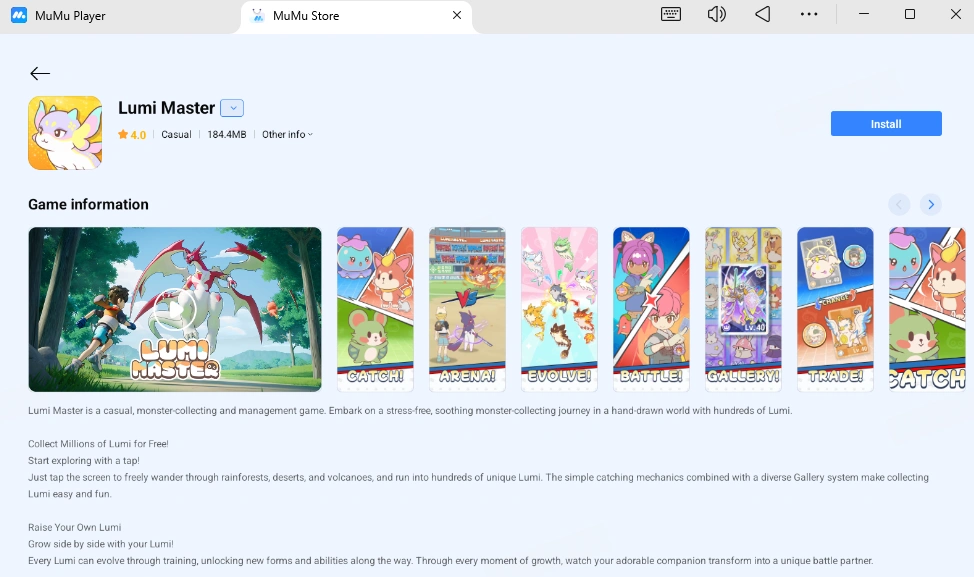
Task: Open the three-dots more menu
Action: click(809, 14)
